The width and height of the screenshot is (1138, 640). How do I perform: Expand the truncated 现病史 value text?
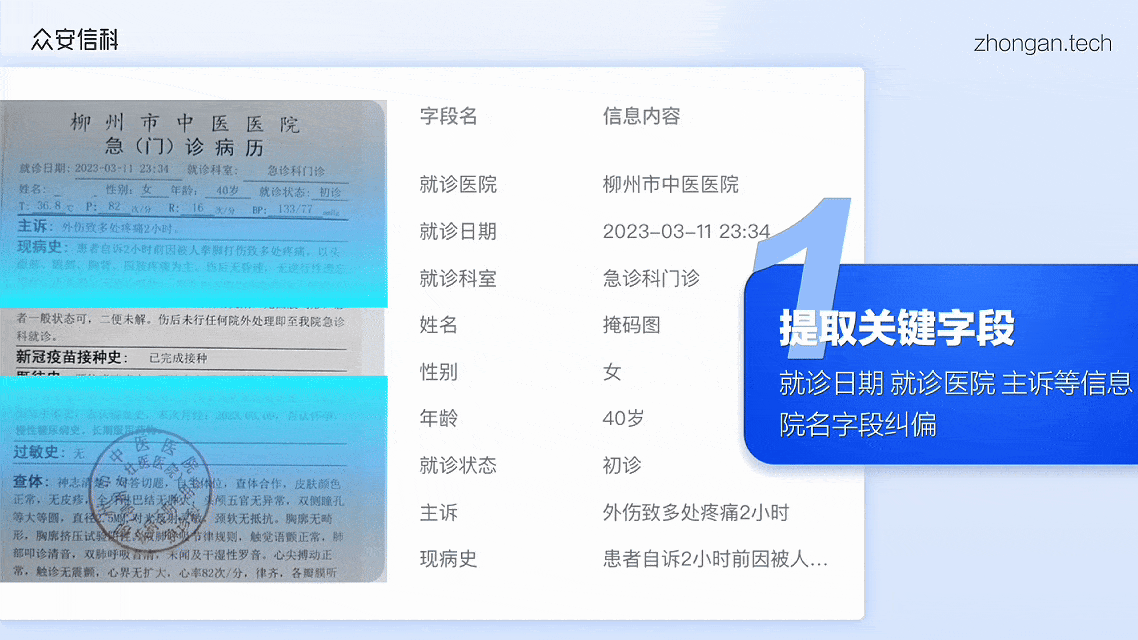(x=715, y=559)
